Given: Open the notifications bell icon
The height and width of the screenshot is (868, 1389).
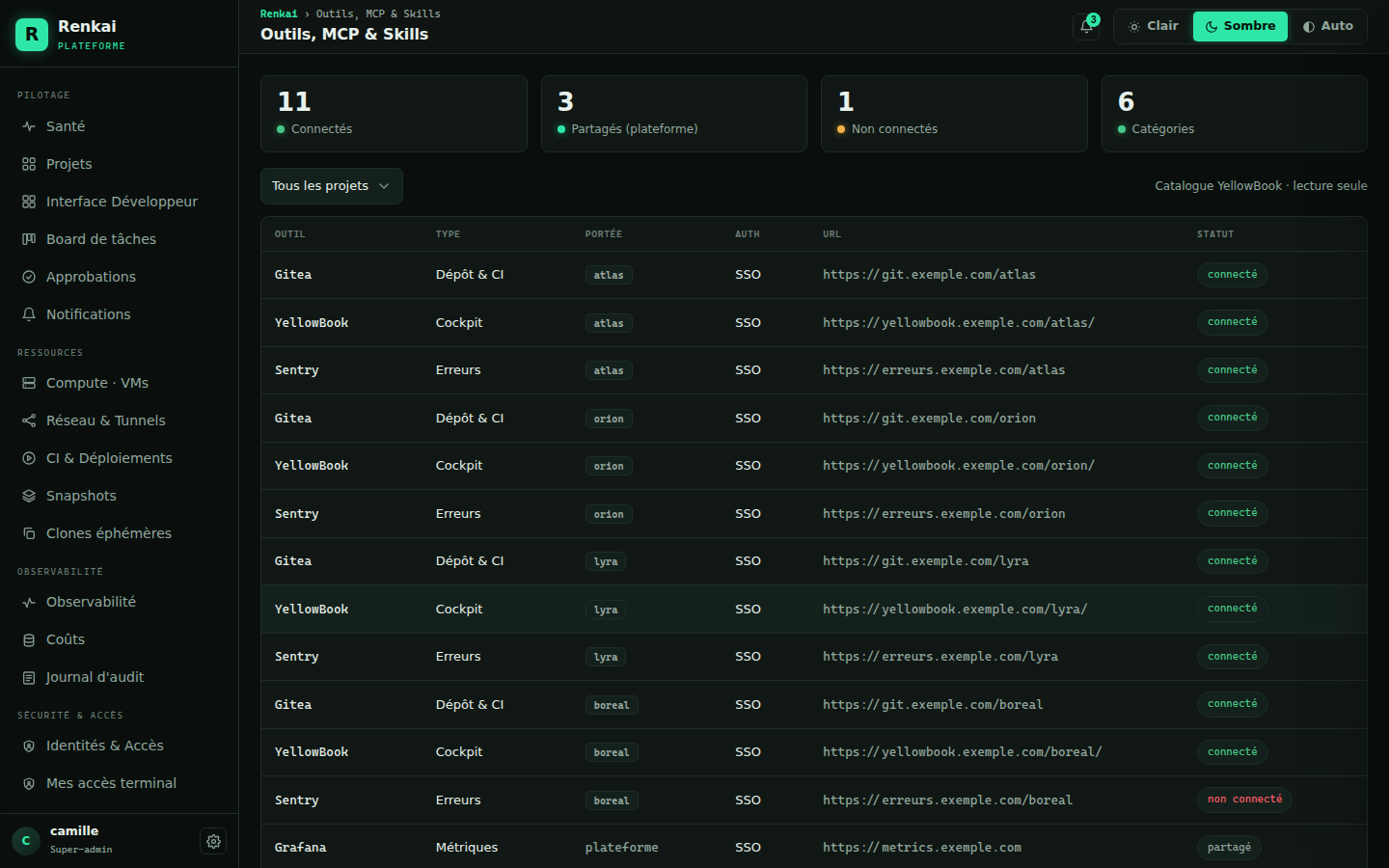Looking at the screenshot, I should (x=1086, y=26).
